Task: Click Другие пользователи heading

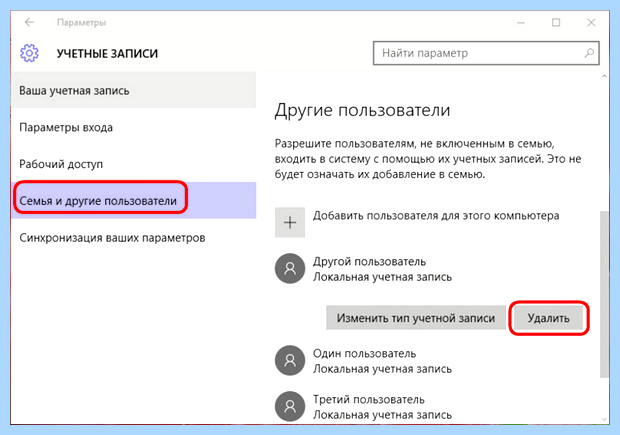Action: 362,110
